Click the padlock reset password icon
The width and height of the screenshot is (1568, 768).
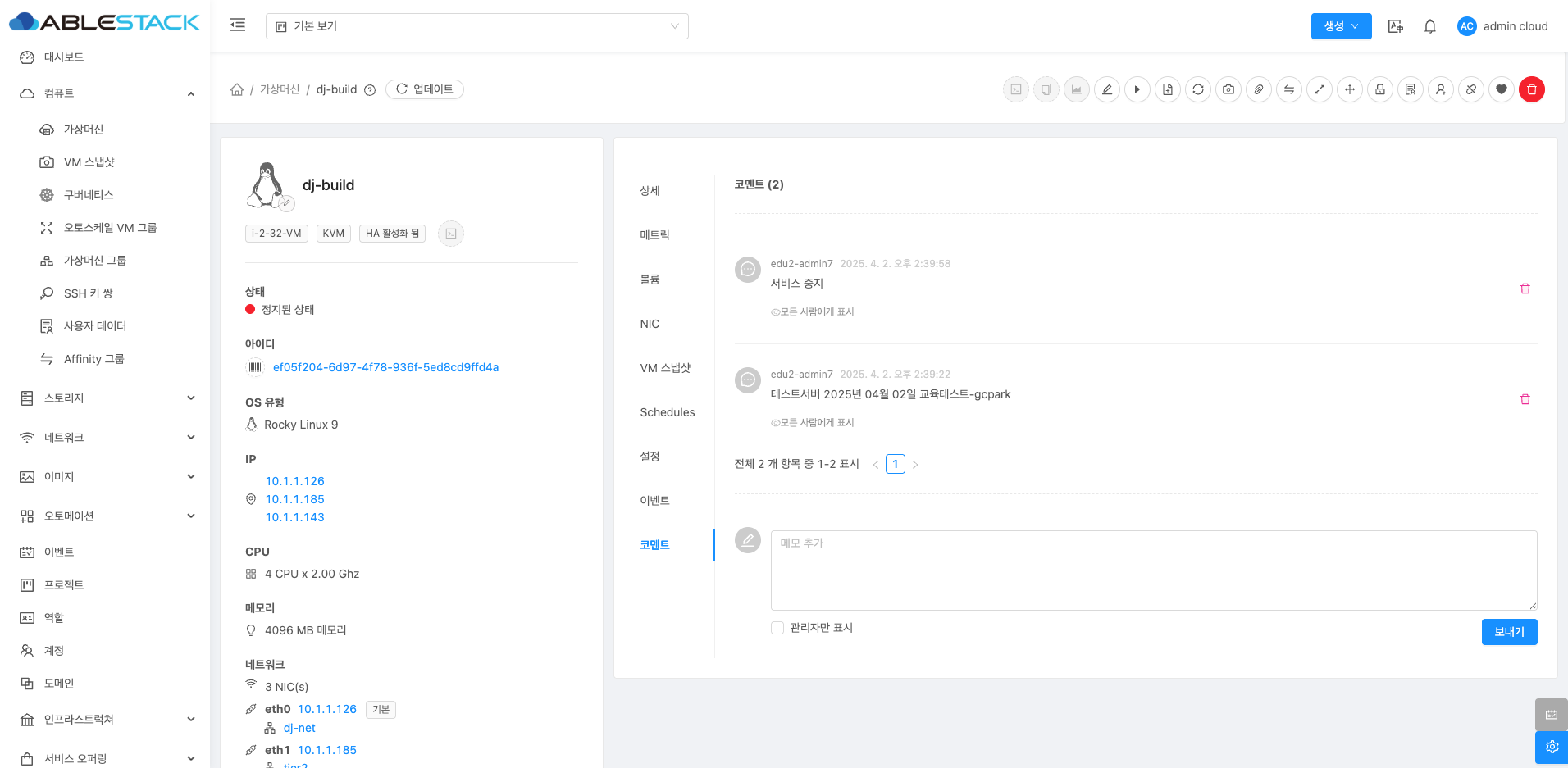pyautogui.click(x=1379, y=89)
